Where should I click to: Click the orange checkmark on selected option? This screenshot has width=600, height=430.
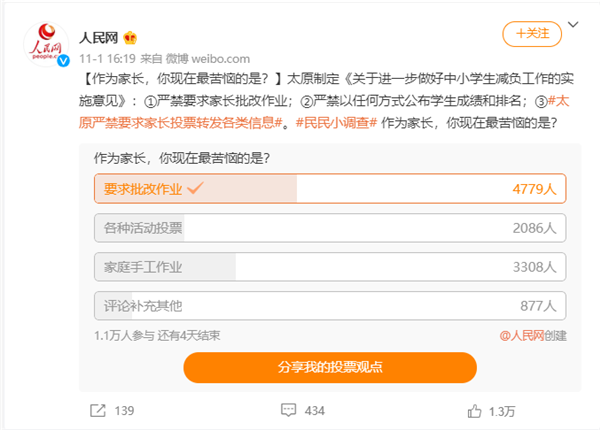(x=195, y=187)
